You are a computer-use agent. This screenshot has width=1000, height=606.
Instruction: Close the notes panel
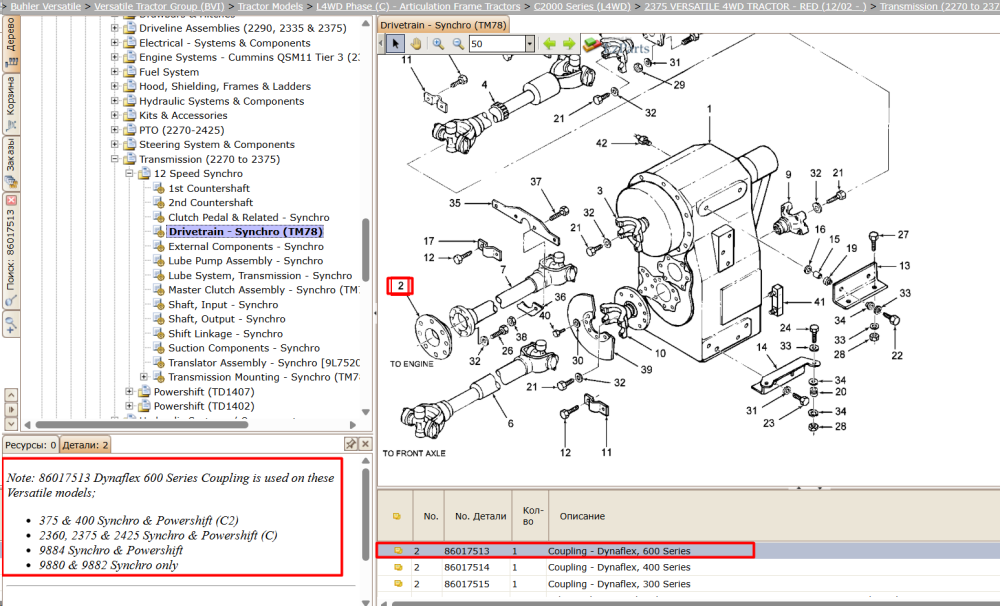tap(365, 443)
